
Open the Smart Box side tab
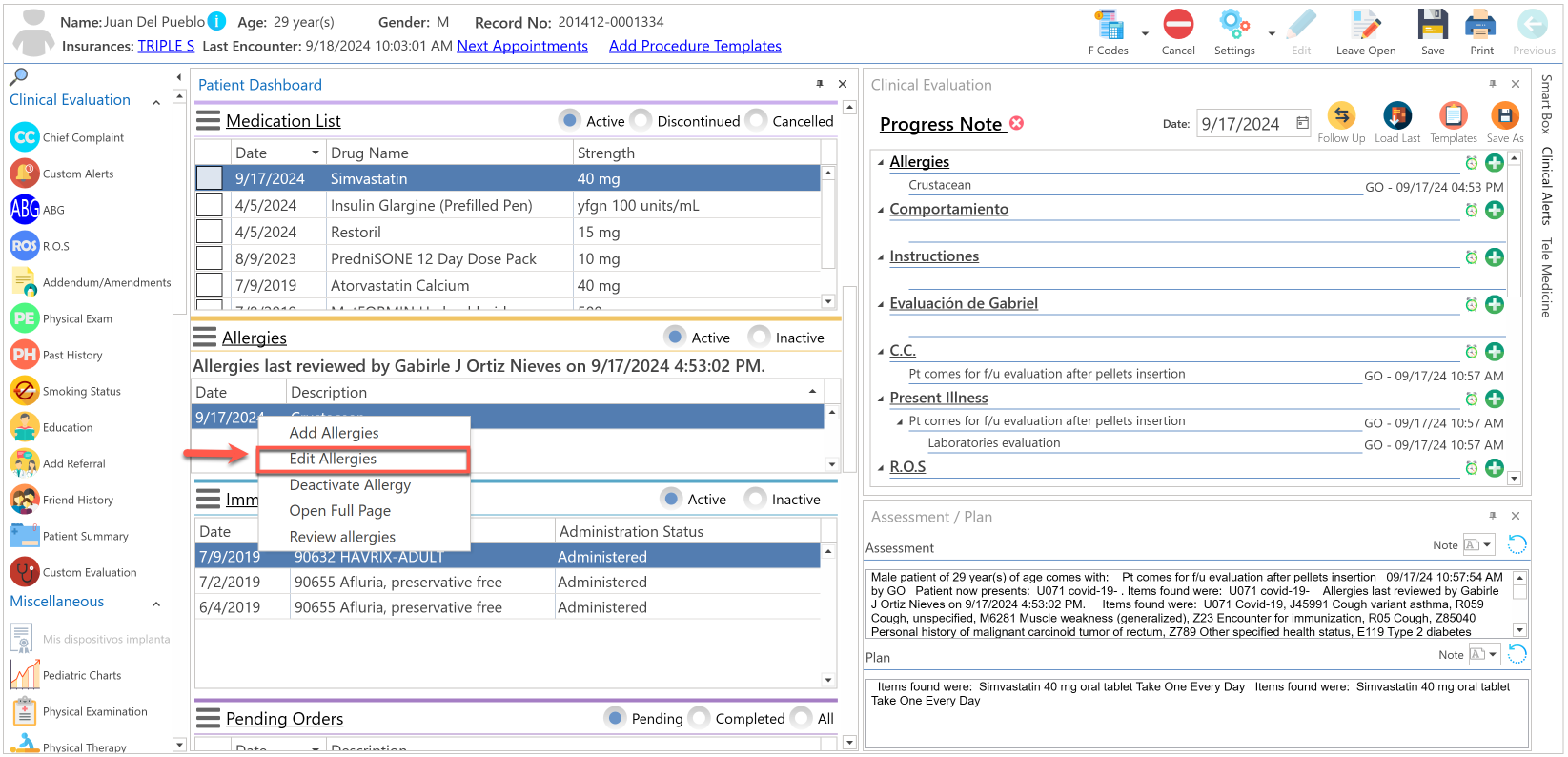[x=1546, y=104]
